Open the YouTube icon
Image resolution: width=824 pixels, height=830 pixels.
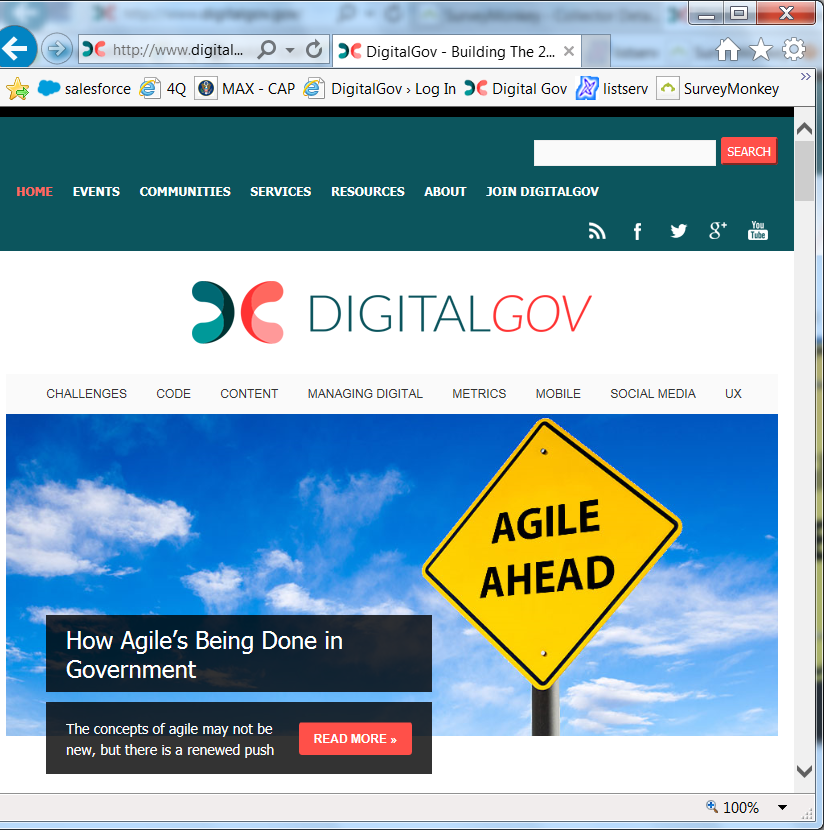758,231
